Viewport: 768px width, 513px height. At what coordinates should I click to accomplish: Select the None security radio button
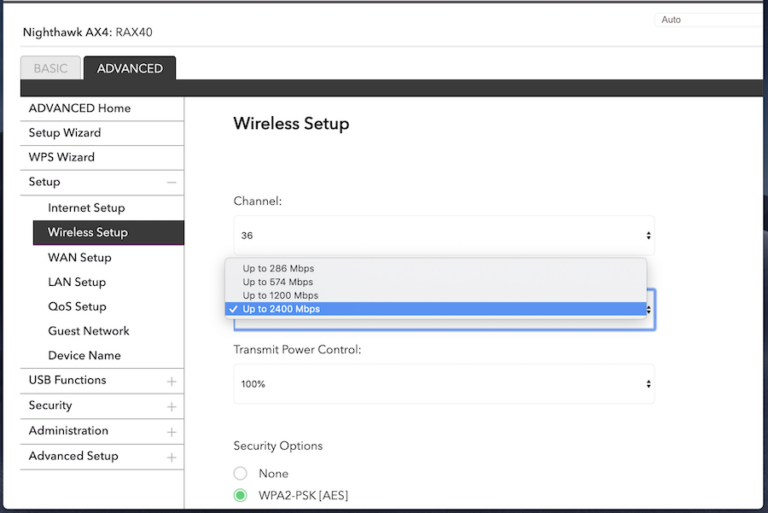[x=240, y=473]
